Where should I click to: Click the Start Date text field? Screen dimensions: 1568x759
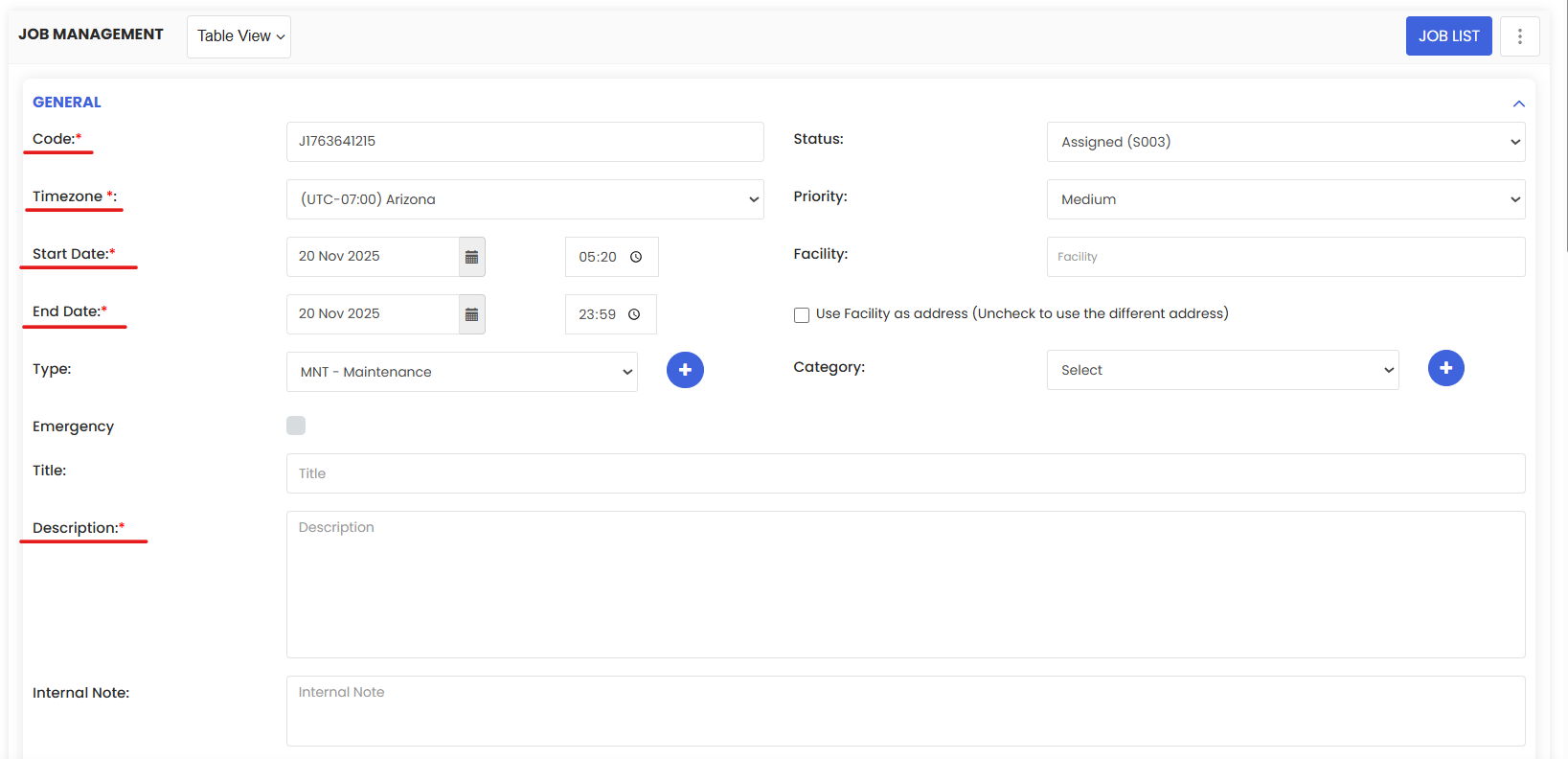point(373,257)
